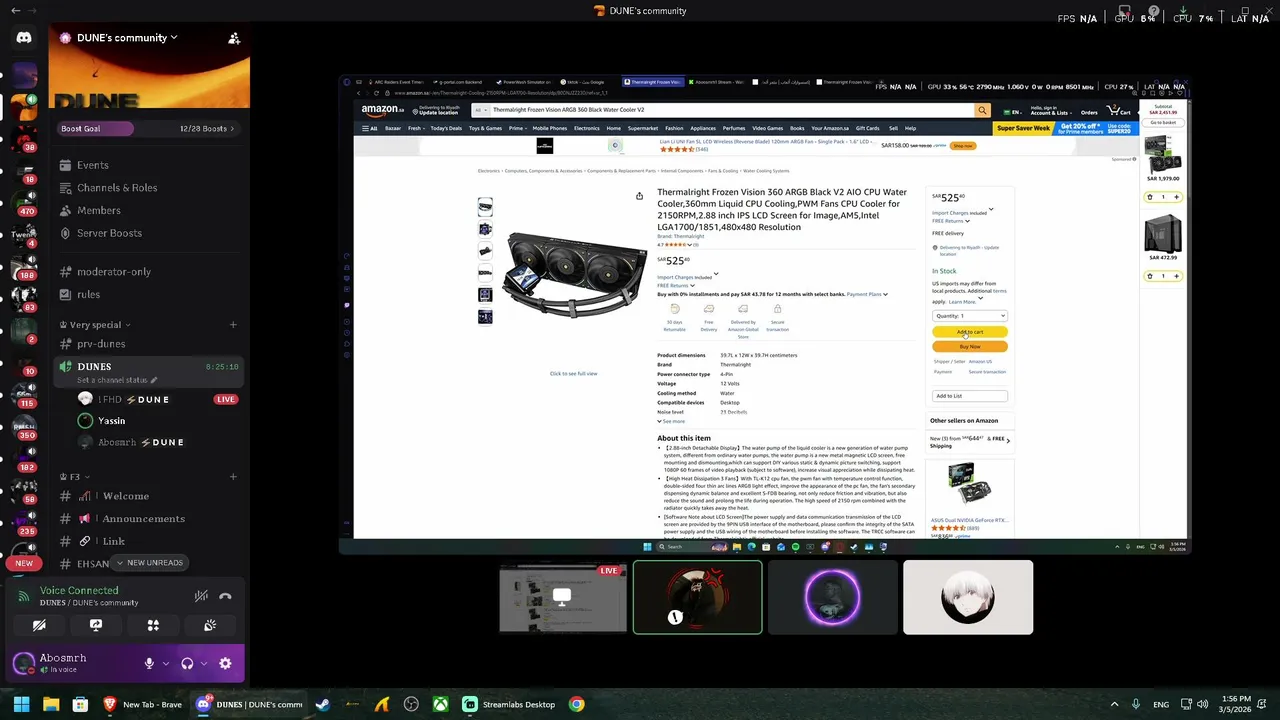Open Xbox app from taskbar
The height and width of the screenshot is (720, 1280).
[x=440, y=704]
